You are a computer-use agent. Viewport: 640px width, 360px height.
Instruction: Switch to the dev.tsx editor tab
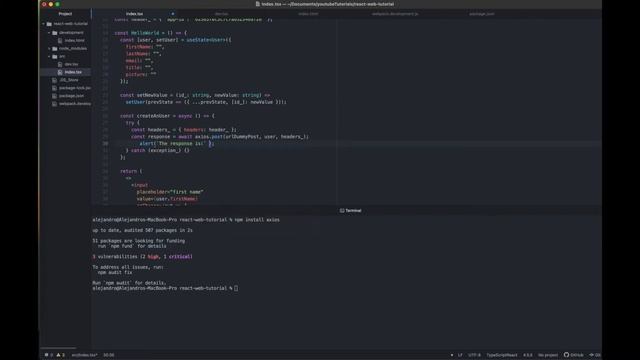(221, 14)
